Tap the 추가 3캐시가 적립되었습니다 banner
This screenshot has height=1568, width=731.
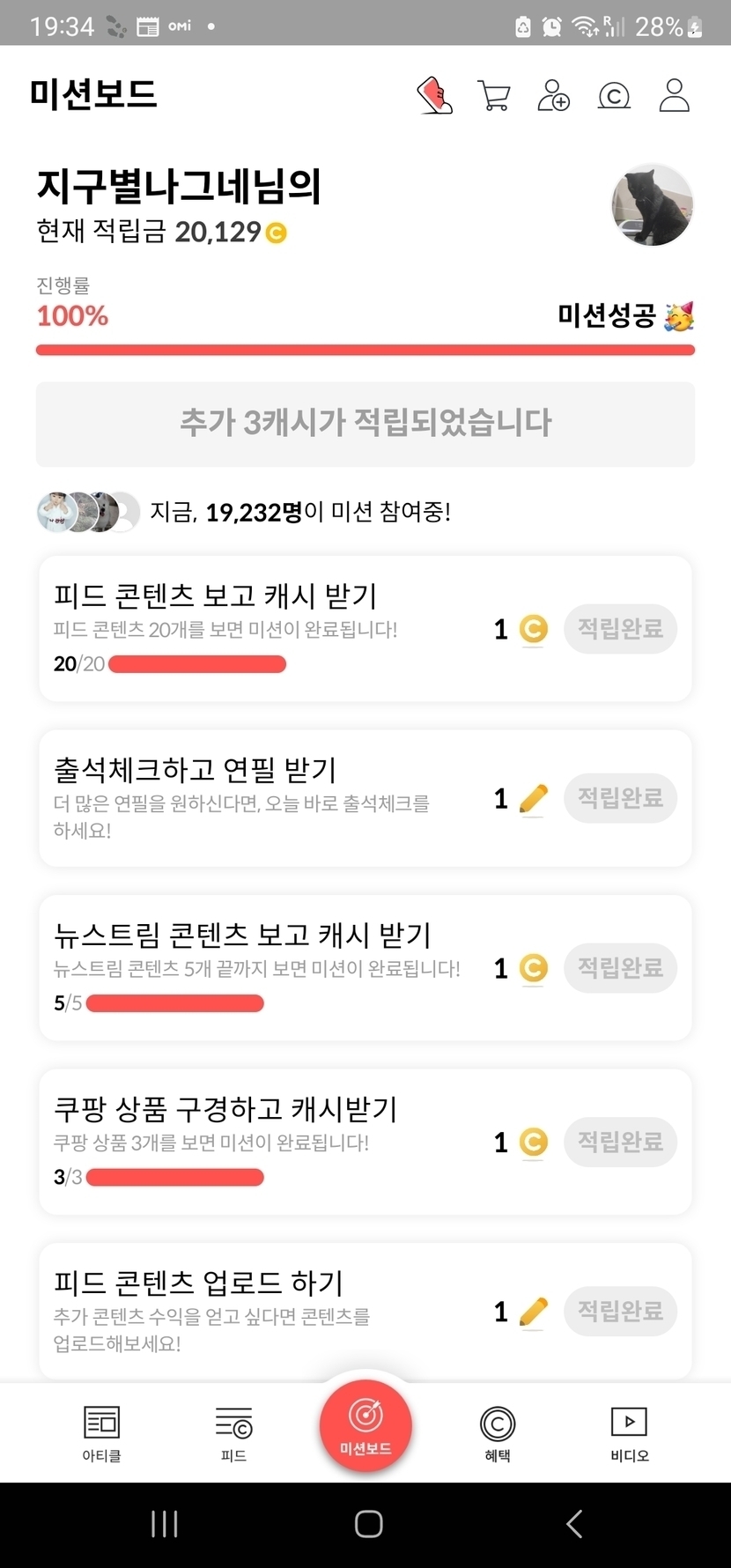point(365,424)
